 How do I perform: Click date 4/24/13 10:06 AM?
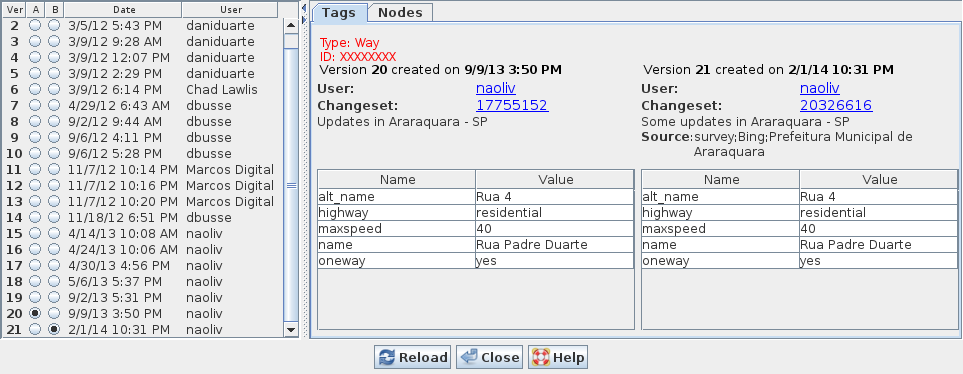tap(123, 249)
